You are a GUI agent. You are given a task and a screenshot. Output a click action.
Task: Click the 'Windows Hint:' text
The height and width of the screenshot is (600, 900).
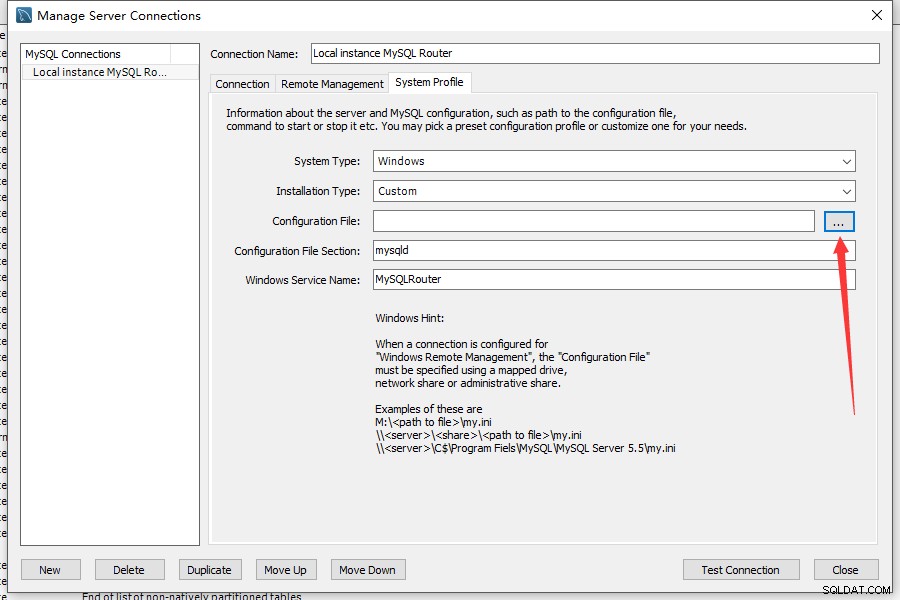coord(410,318)
